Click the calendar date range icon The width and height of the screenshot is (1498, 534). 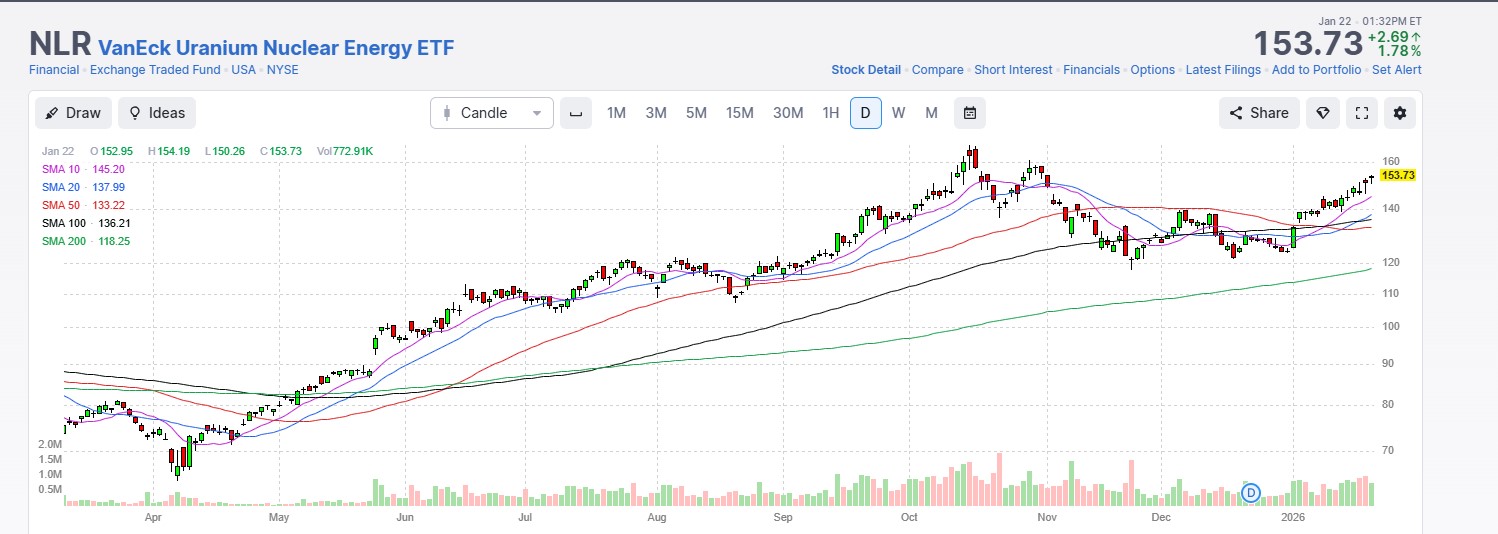coord(969,113)
